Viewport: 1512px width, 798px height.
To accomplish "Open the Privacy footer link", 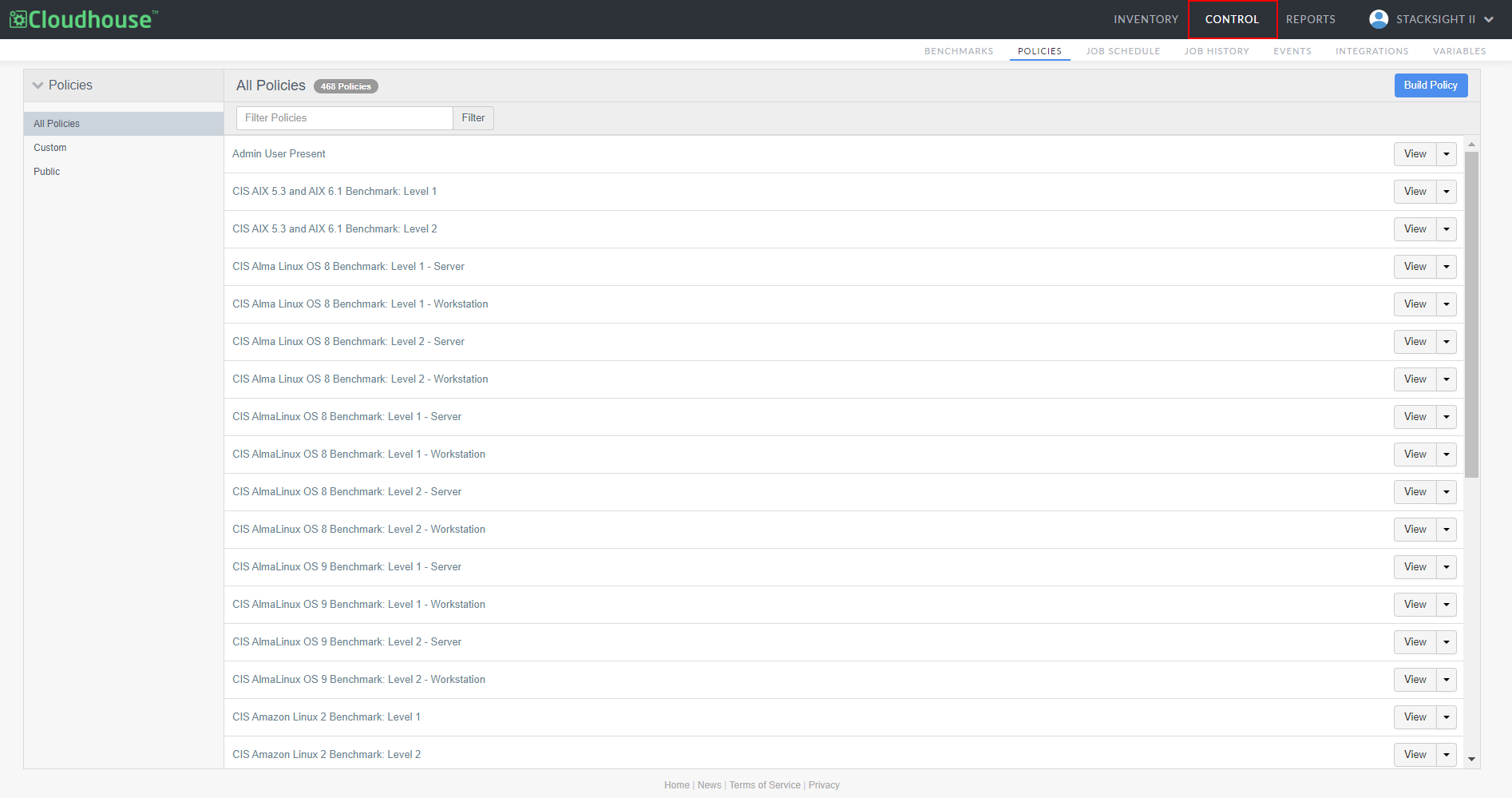I will point(824,785).
